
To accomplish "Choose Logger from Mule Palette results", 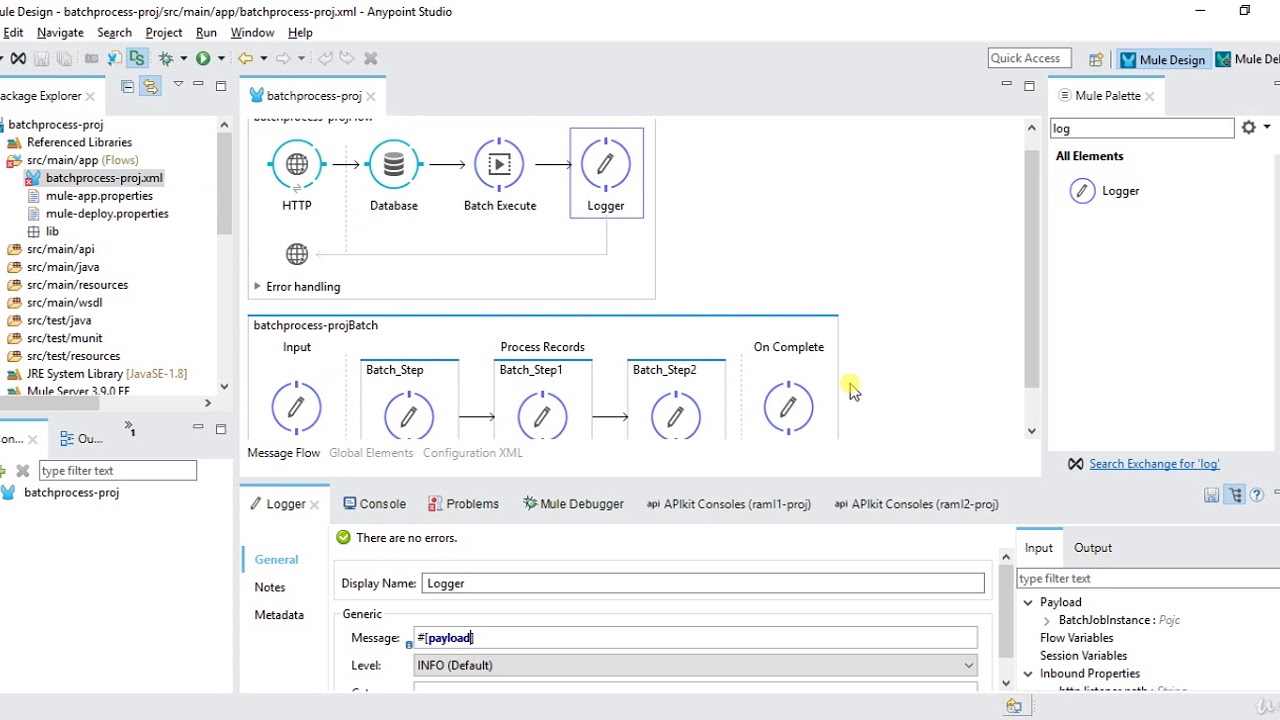I will pos(1105,191).
